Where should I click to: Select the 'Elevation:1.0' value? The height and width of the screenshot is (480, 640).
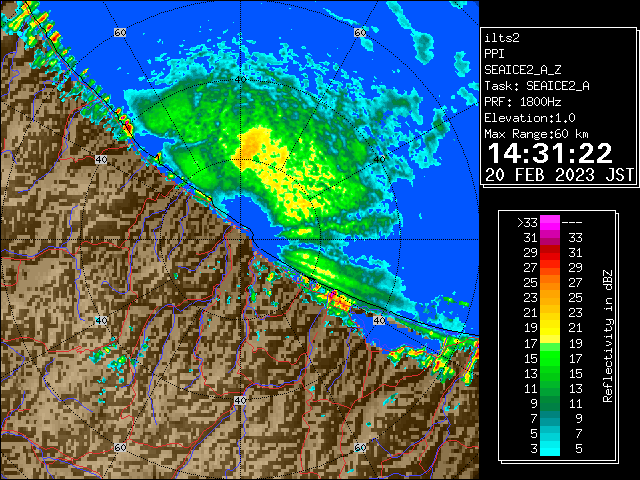click(530, 118)
